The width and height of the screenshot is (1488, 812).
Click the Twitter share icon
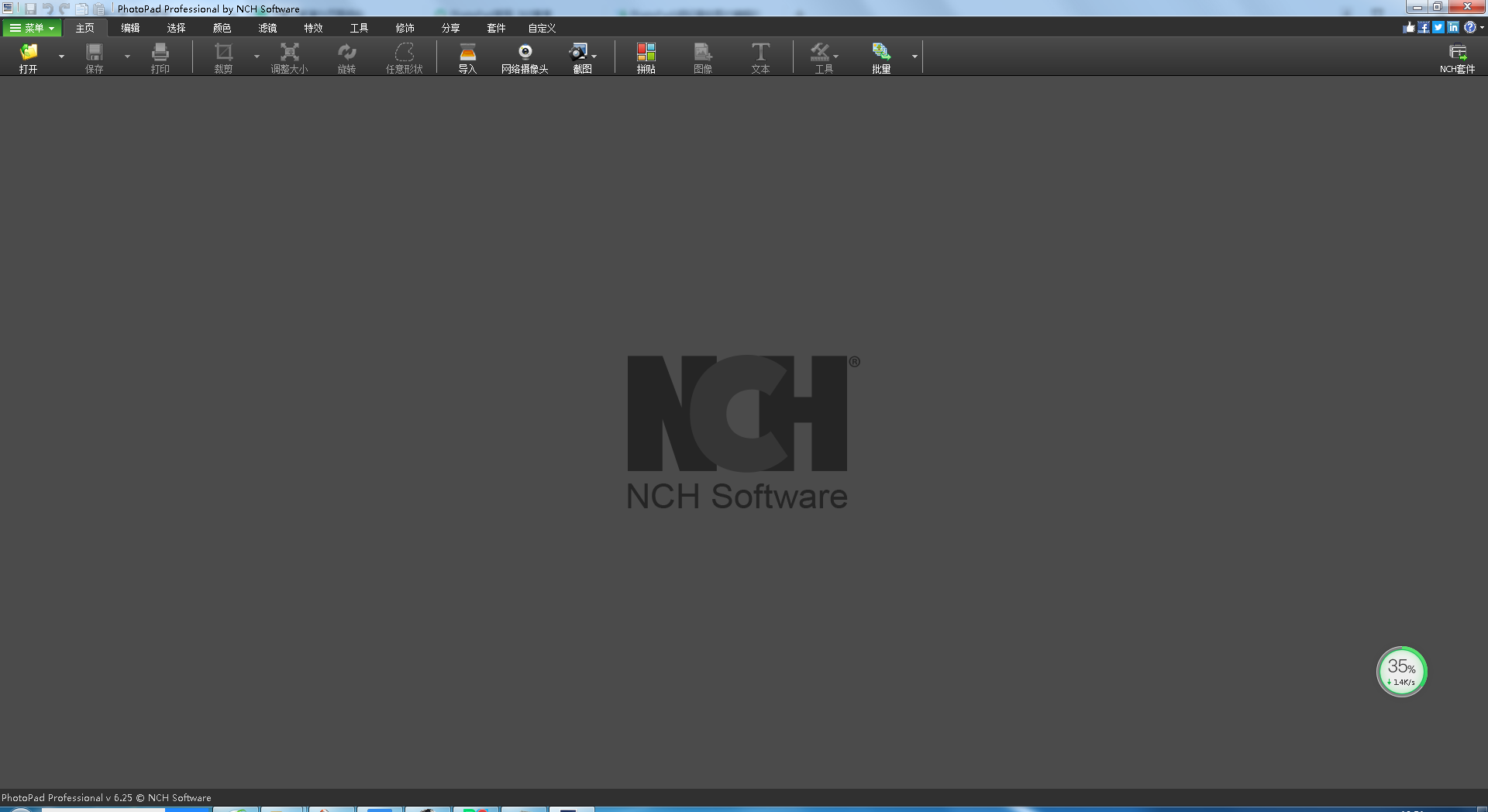(1438, 27)
